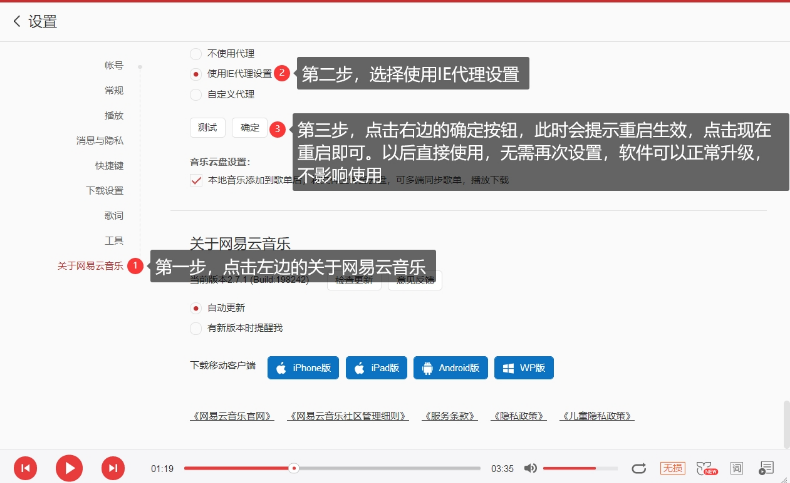Image resolution: width=790 pixels, height=483 pixels.
Task: Open the 常规 settings section
Action: pos(114,90)
